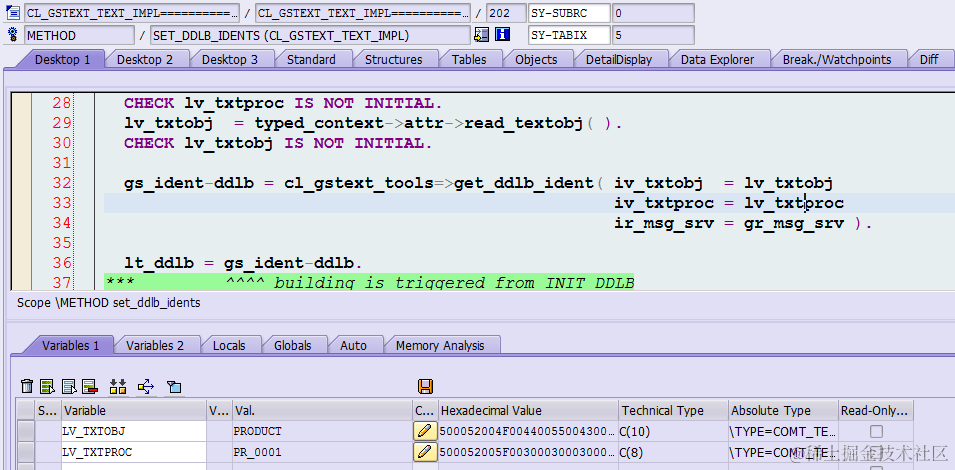The height and width of the screenshot is (470, 955).
Task: Click the orange save floppy disk icon
Action: [x=425, y=386]
